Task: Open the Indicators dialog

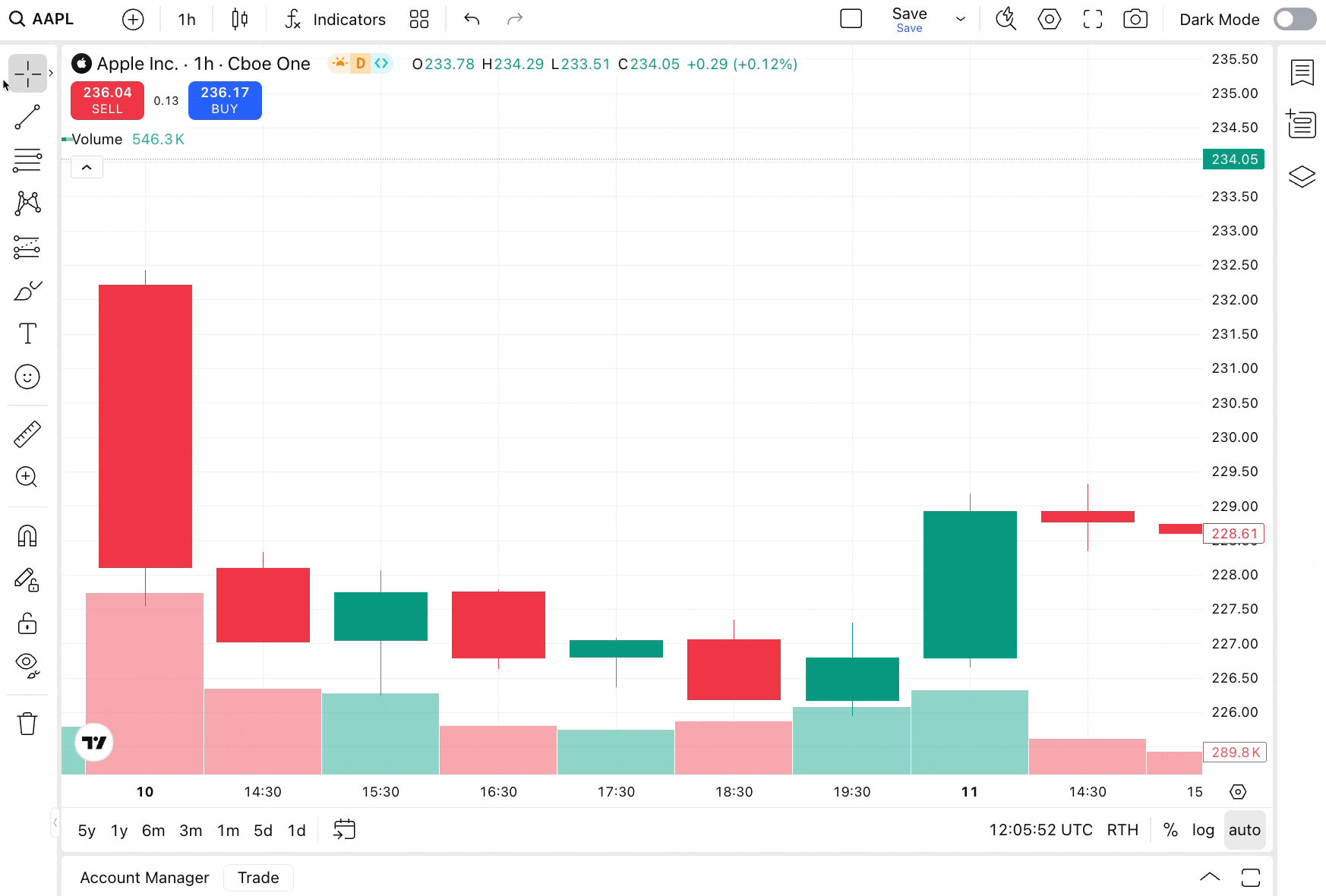Action: click(334, 19)
